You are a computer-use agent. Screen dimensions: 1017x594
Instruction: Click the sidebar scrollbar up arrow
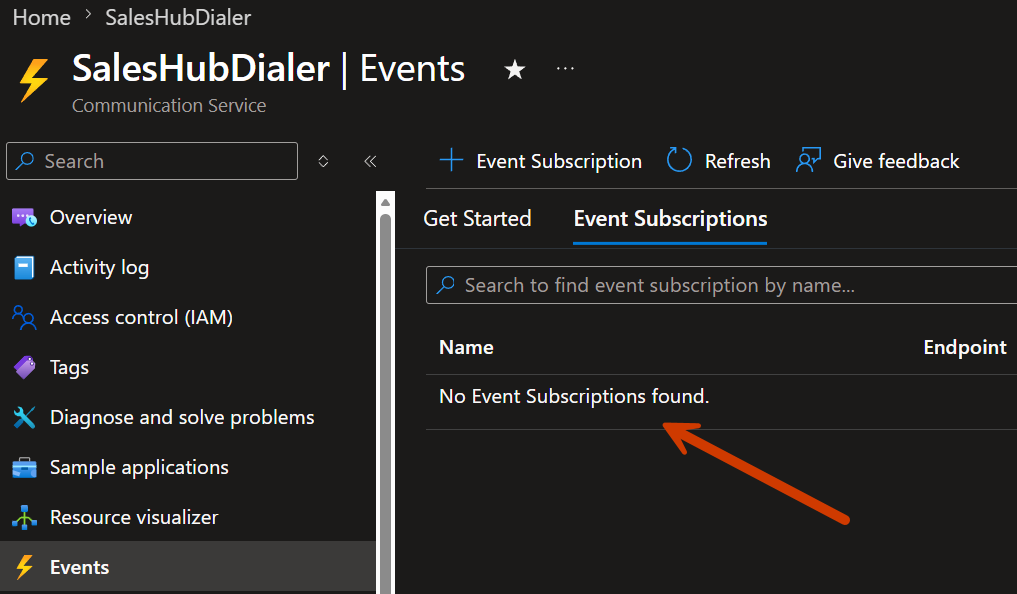coord(385,202)
